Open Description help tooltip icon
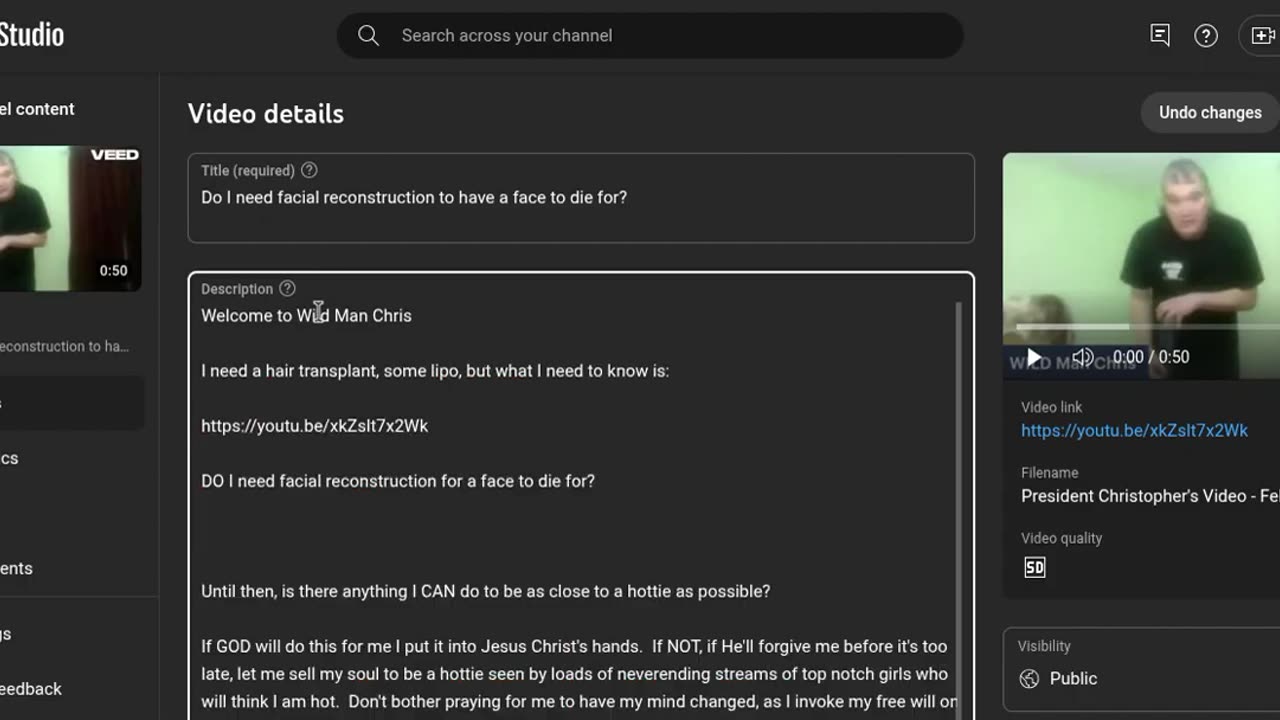The width and height of the screenshot is (1280, 720). tap(287, 288)
